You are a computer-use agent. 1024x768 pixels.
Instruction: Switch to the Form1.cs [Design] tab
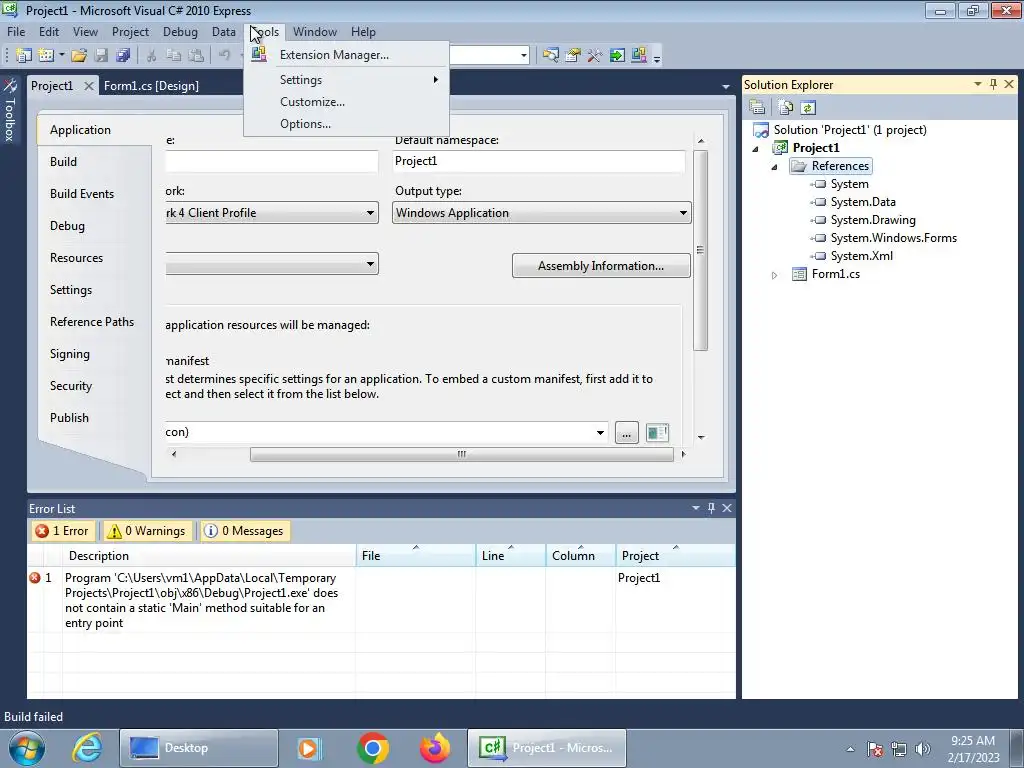coord(151,86)
